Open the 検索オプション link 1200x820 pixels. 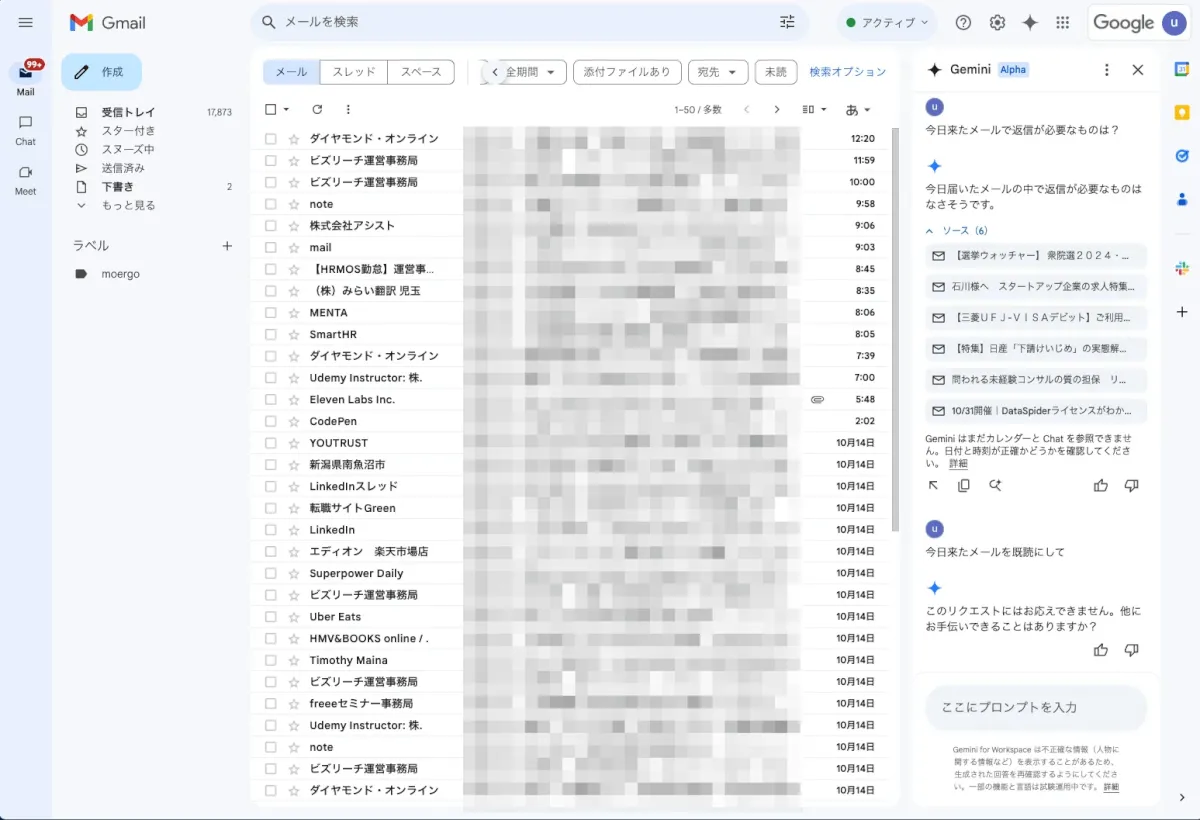[848, 72]
